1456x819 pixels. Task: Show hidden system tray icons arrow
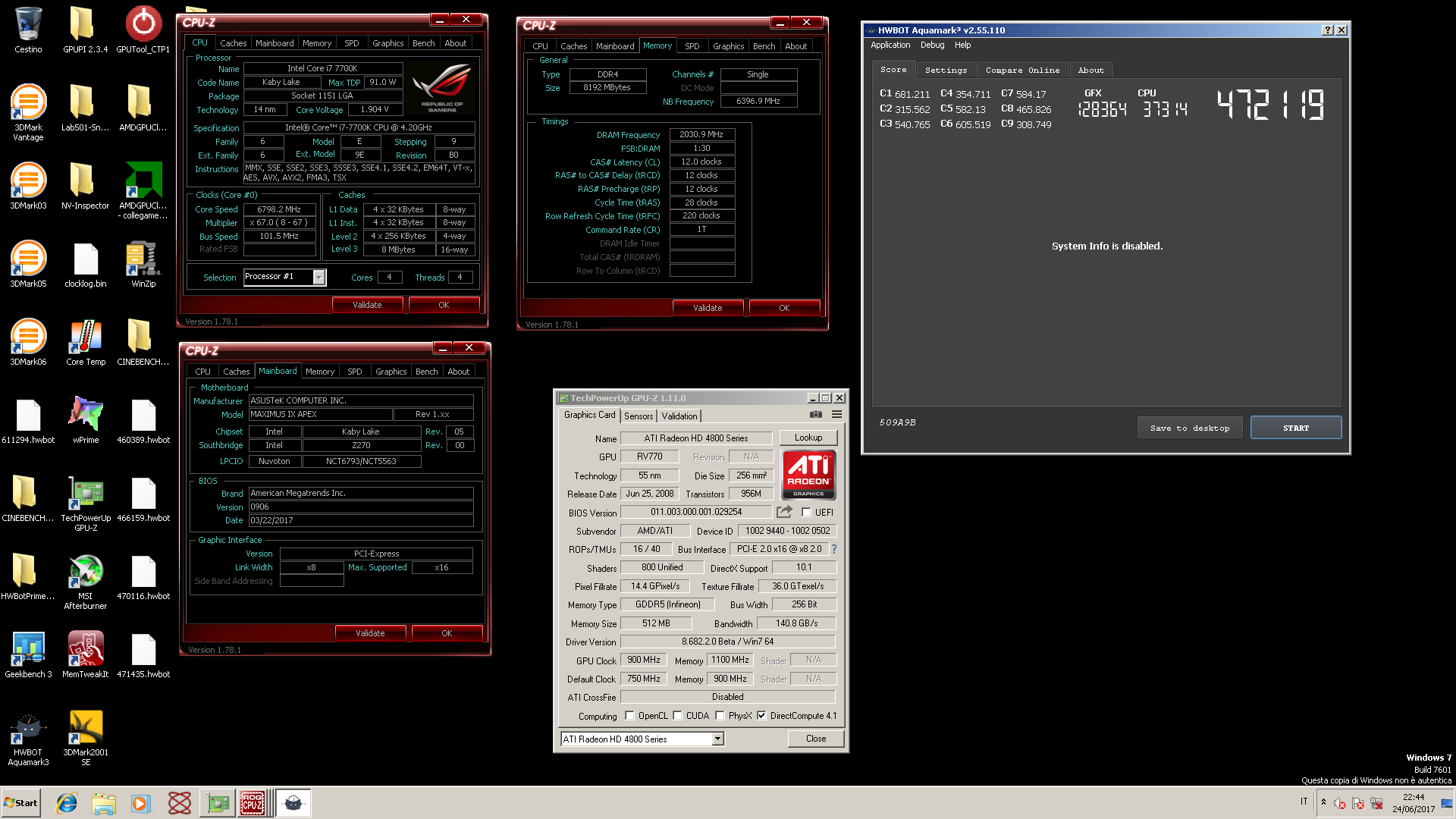coord(1323,802)
